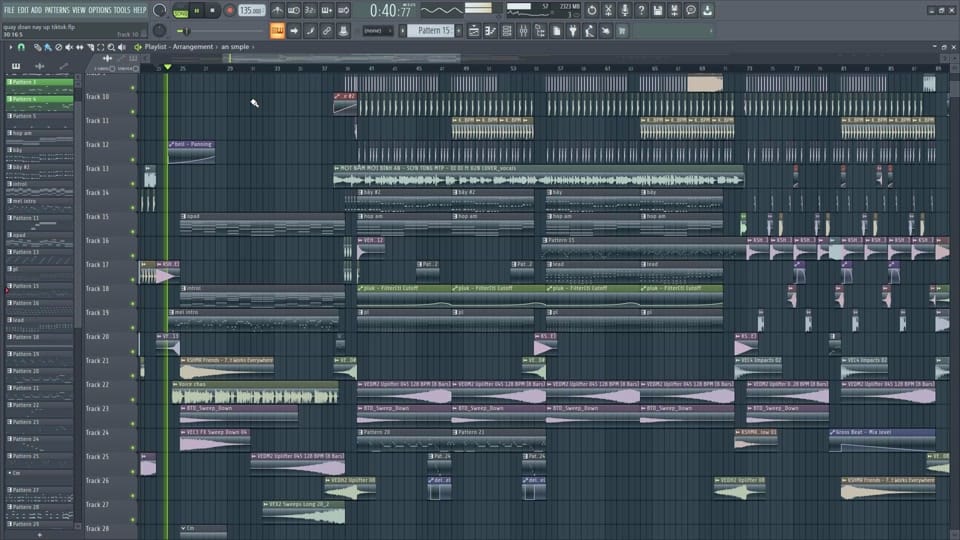Image resolution: width=960 pixels, height=540 pixels.
Task: Pause playback with the pause button
Action: [x=197, y=10]
